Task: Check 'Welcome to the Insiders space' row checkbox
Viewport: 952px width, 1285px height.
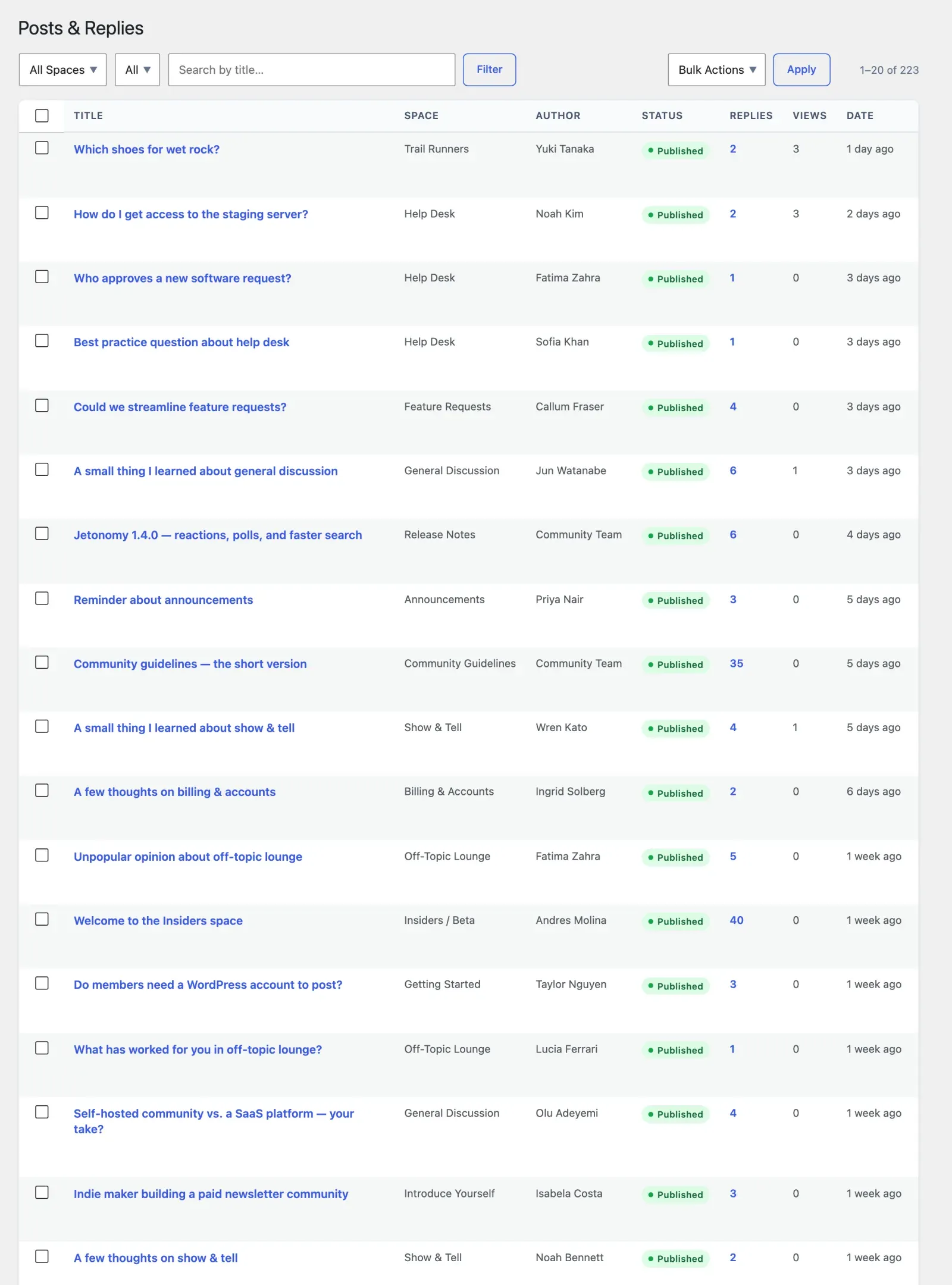Action: pyautogui.click(x=42, y=920)
